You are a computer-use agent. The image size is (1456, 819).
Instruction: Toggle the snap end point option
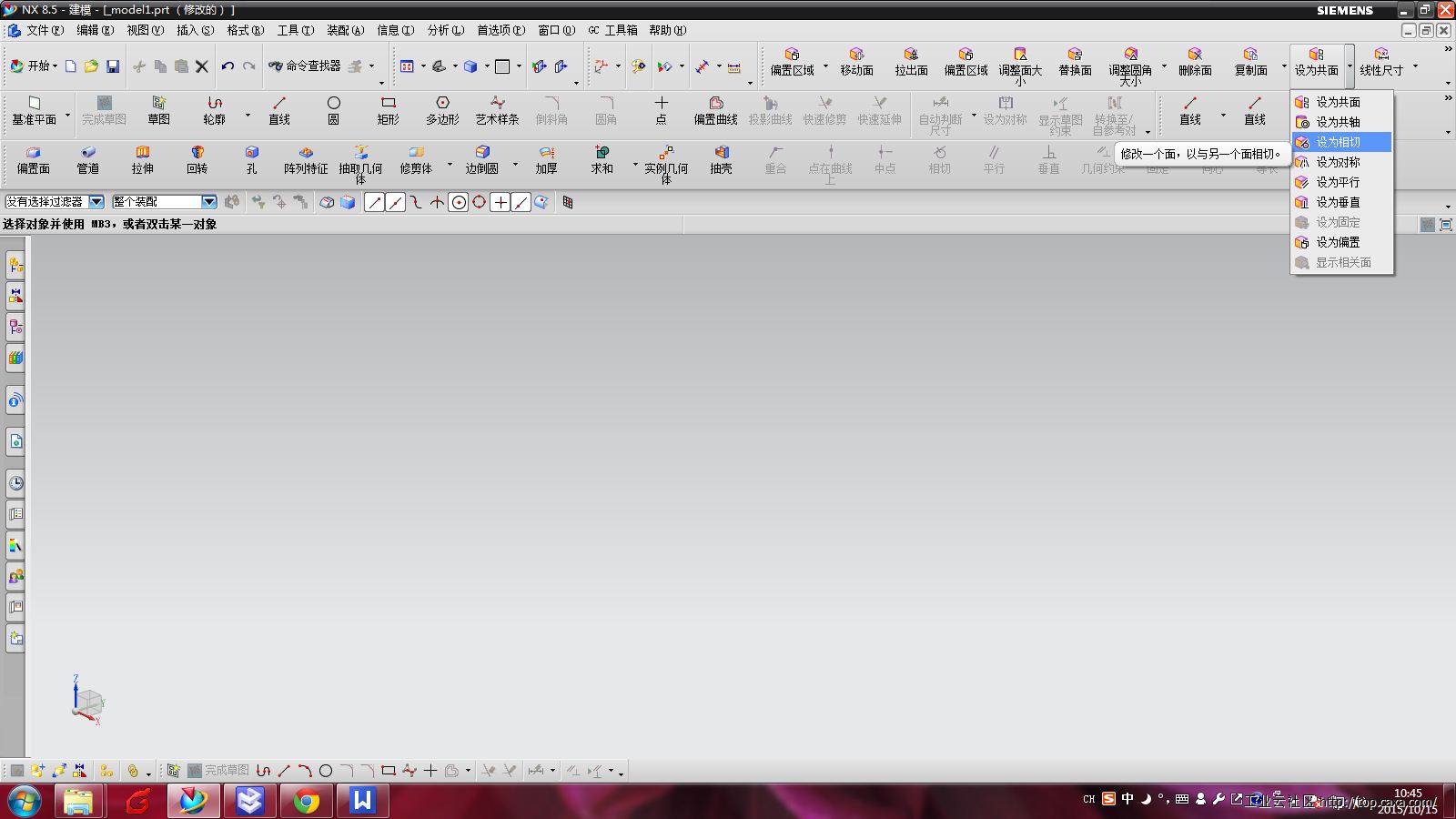pyautogui.click(x=374, y=202)
